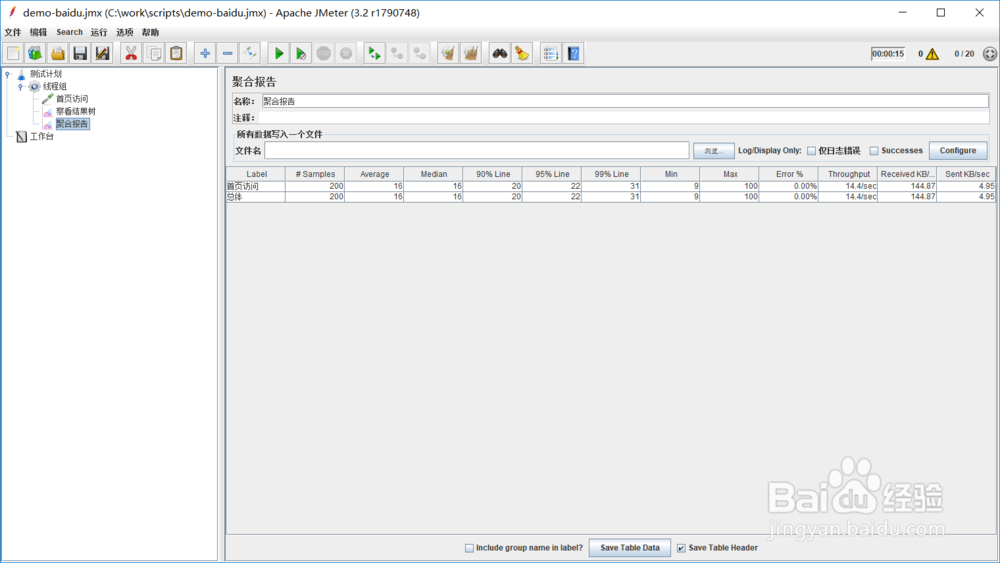The image size is (1000, 563).
Task: Click the Remote Shutdown All icon
Action: tap(419, 54)
